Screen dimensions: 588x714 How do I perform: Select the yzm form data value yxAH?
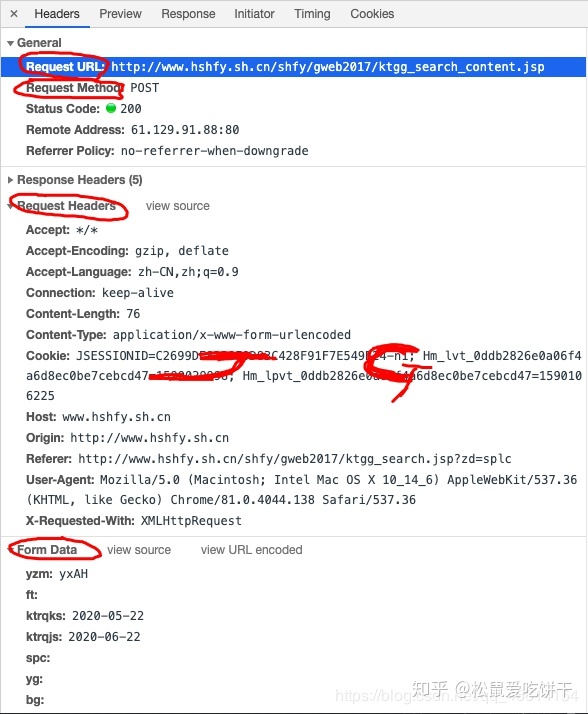click(x=73, y=574)
